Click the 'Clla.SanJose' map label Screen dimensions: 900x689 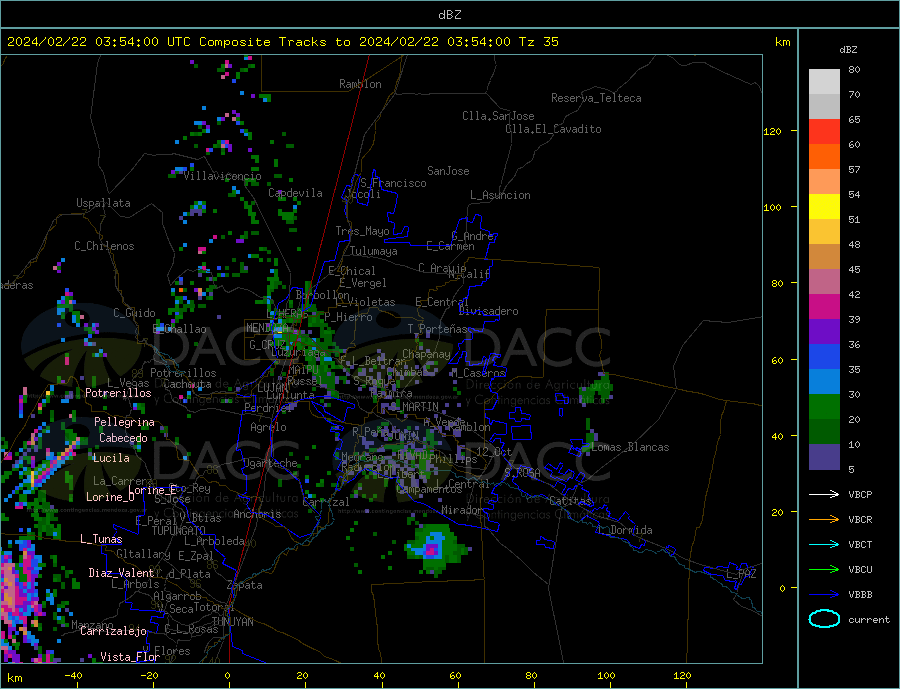(x=498, y=117)
